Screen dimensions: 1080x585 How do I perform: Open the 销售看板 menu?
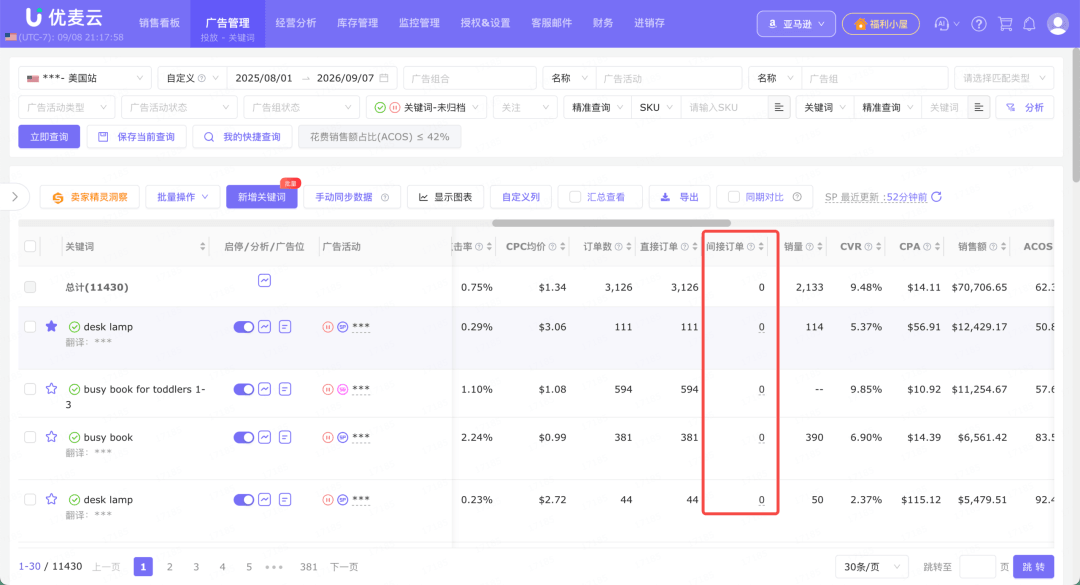[159, 23]
